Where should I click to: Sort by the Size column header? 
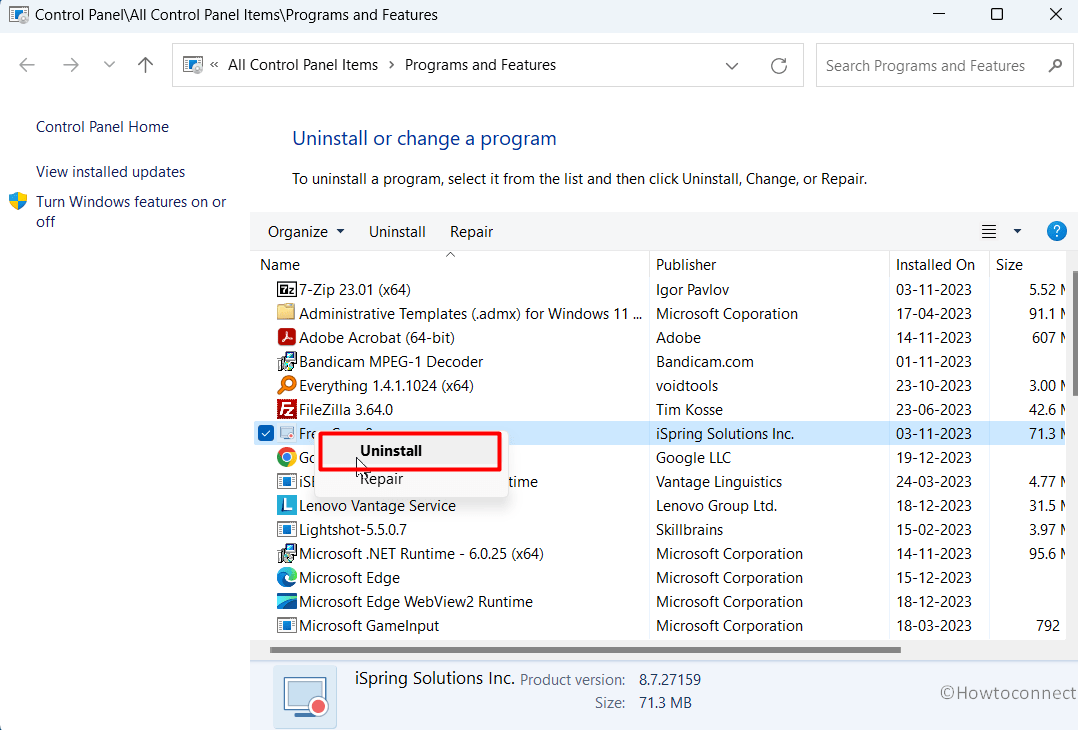tap(1009, 265)
